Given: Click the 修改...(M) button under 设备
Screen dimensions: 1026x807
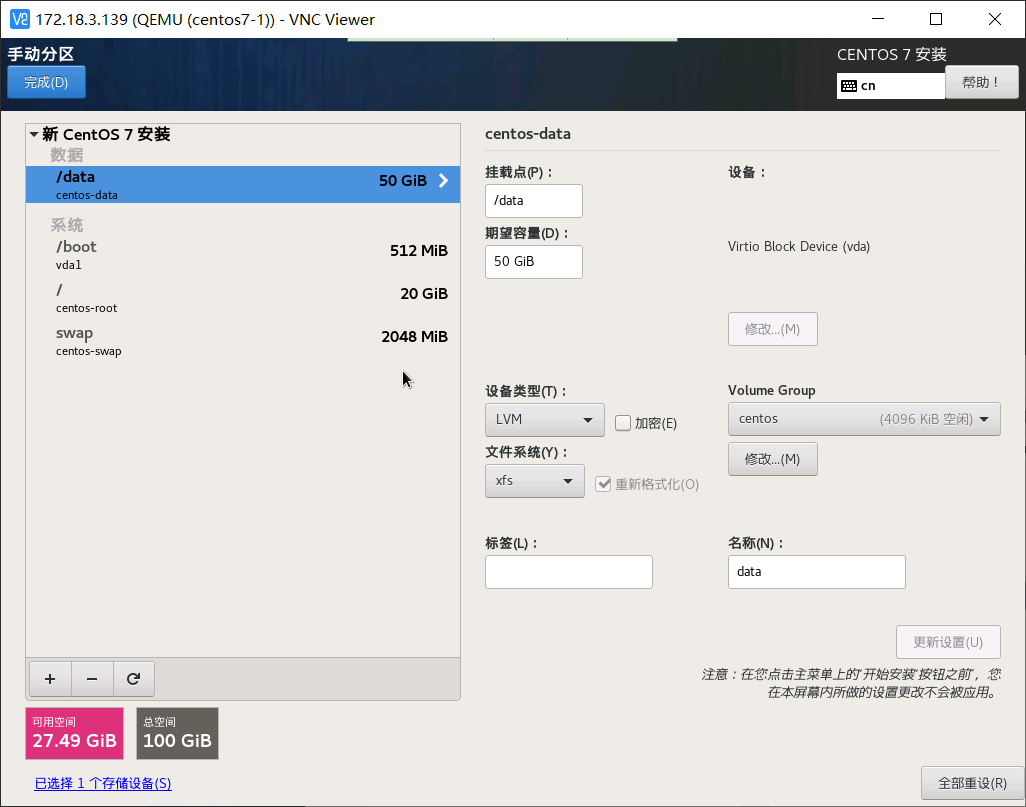Looking at the screenshot, I should coord(773,329).
